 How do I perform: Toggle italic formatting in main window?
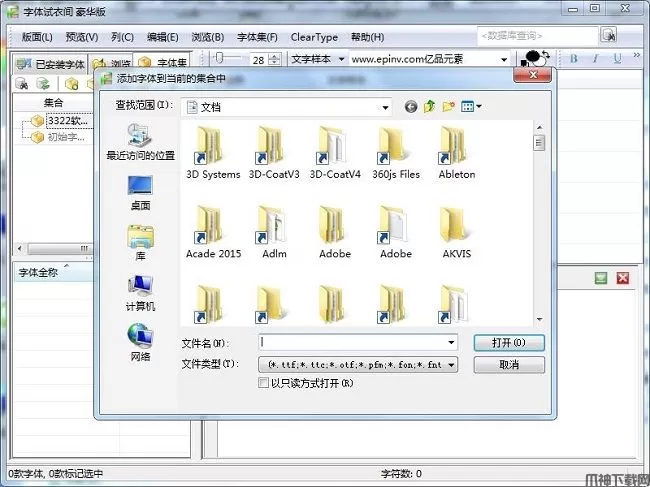pyautogui.click(x=596, y=58)
